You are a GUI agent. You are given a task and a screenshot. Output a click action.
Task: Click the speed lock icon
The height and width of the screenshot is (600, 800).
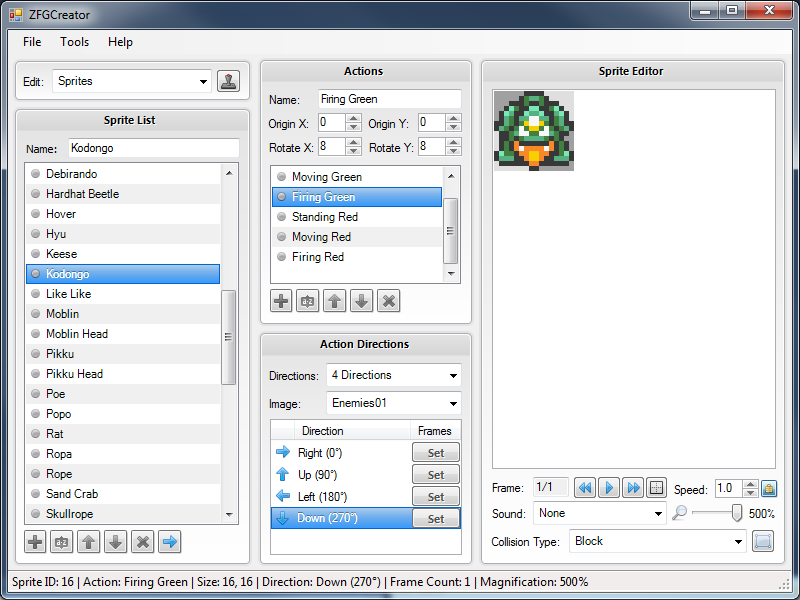point(769,489)
